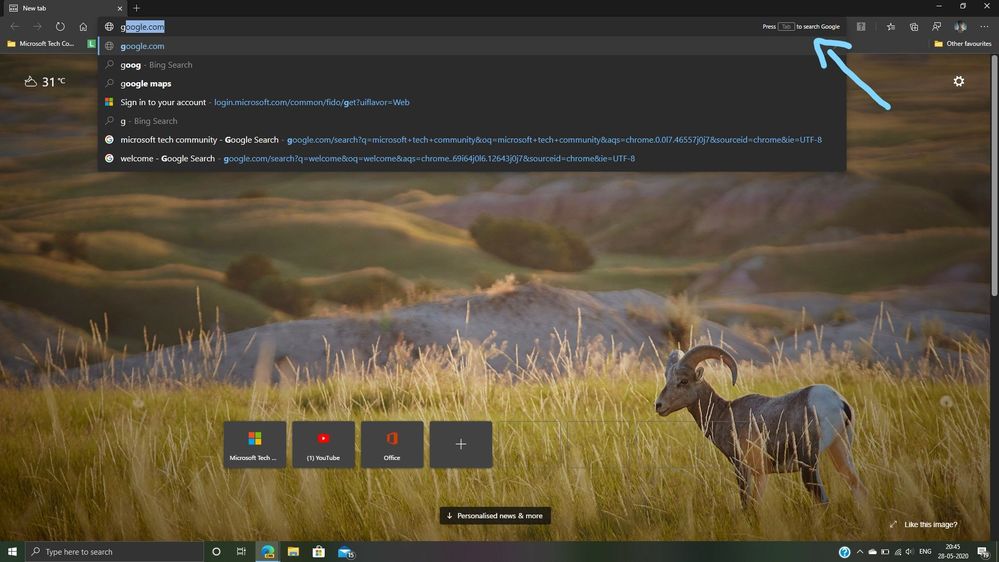This screenshot has width=999, height=562.
Task: Open the user profile avatar
Action: [960, 27]
